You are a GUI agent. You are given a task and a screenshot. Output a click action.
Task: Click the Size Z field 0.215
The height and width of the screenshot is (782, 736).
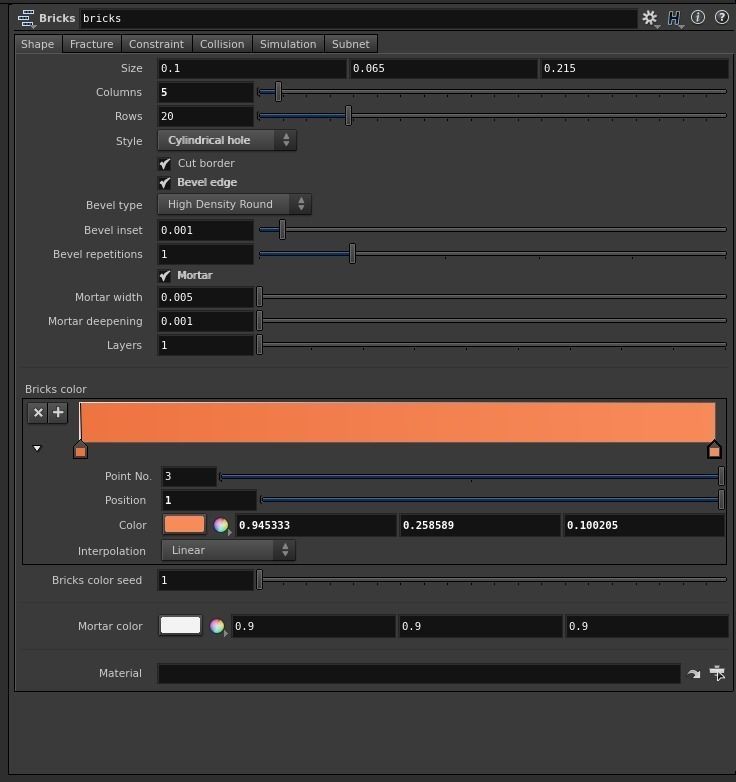pos(635,68)
